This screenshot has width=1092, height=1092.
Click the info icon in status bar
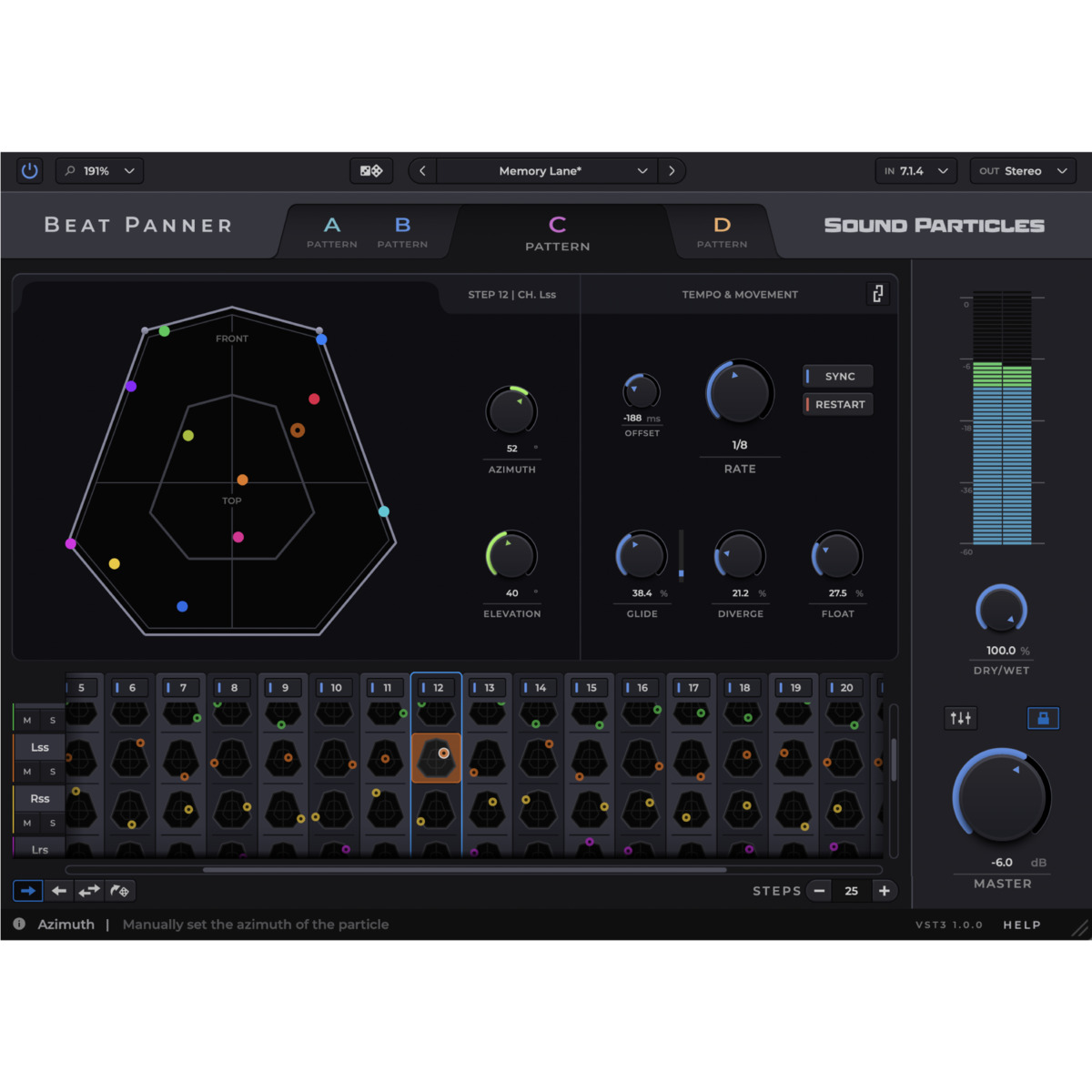coord(19,924)
